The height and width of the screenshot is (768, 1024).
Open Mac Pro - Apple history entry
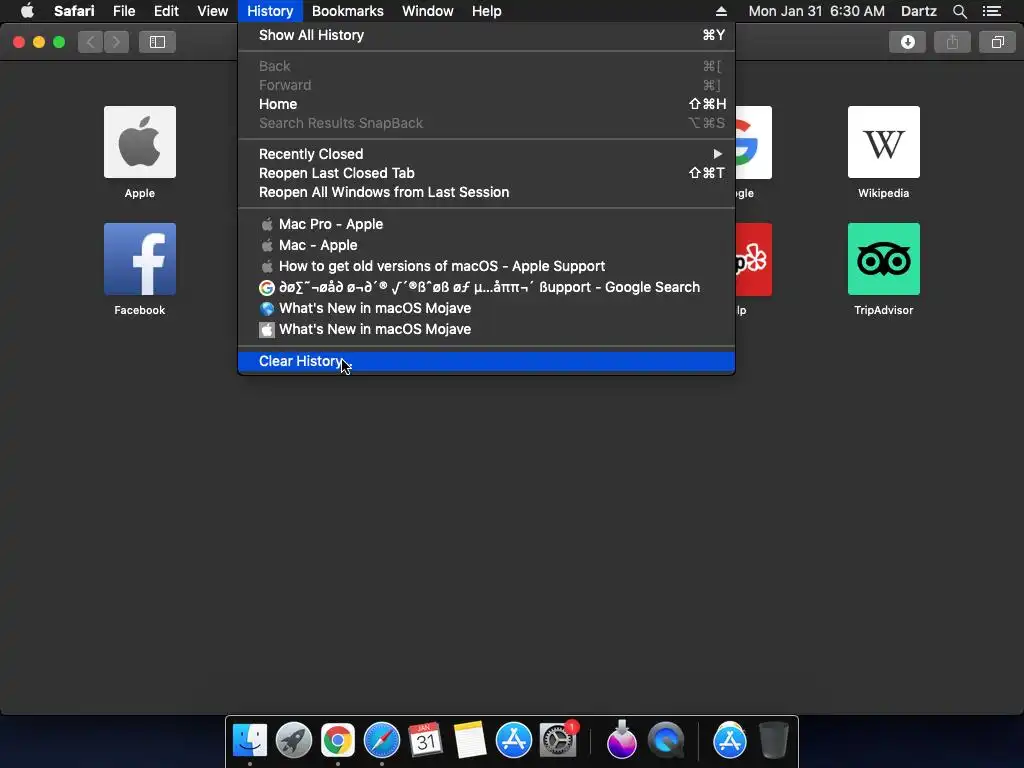click(487, 224)
